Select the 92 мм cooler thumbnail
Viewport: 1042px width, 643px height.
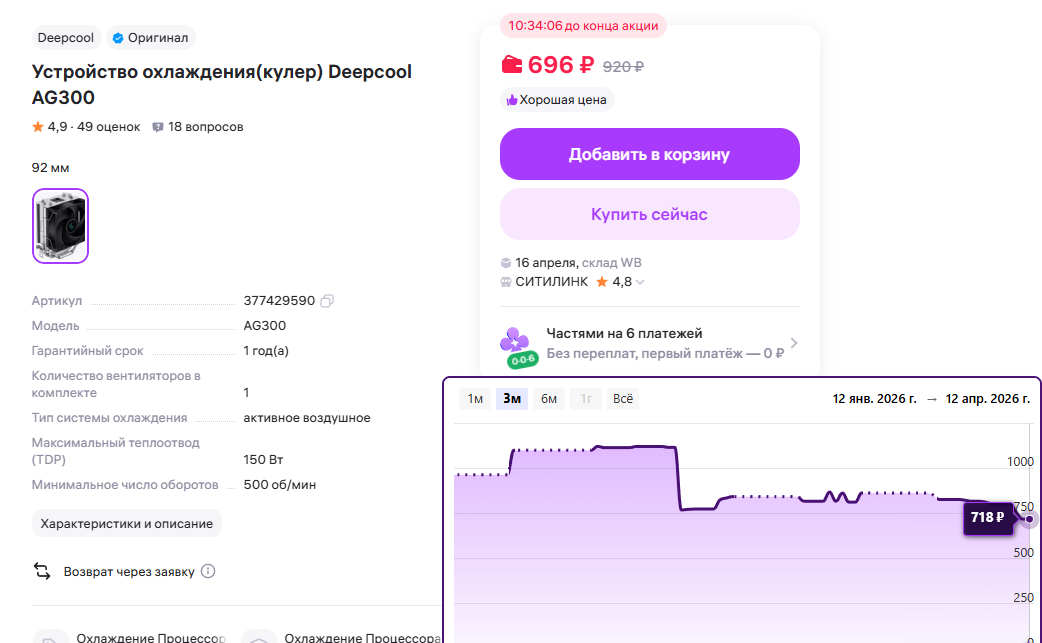point(60,226)
